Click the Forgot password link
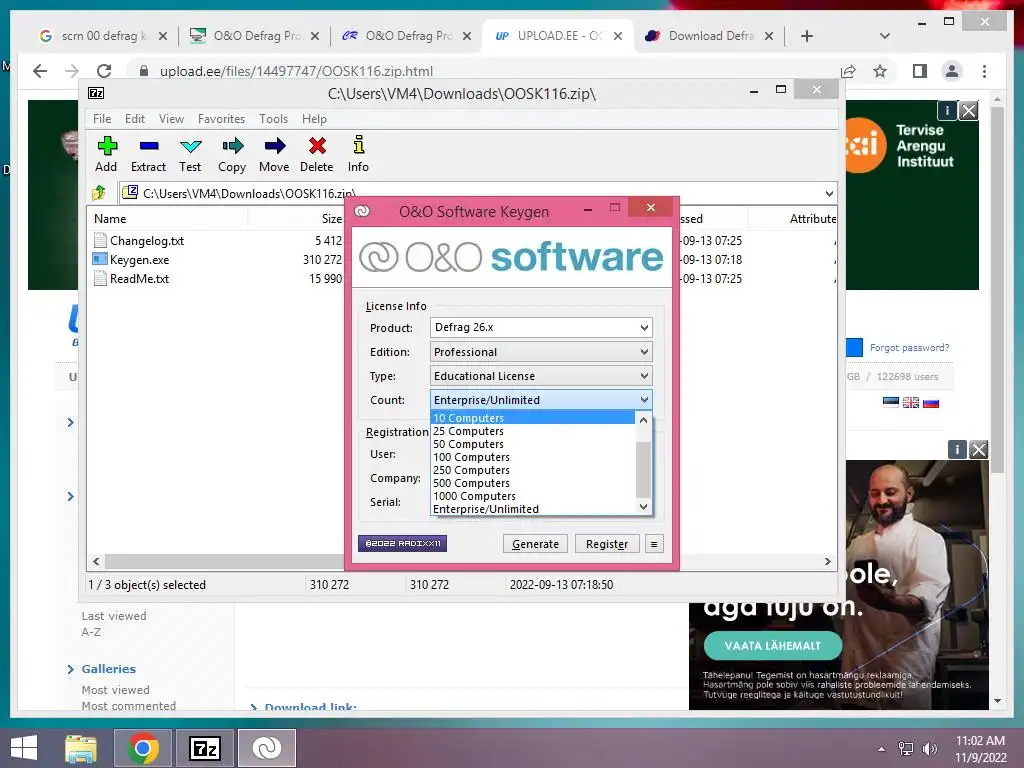 pyautogui.click(x=909, y=347)
